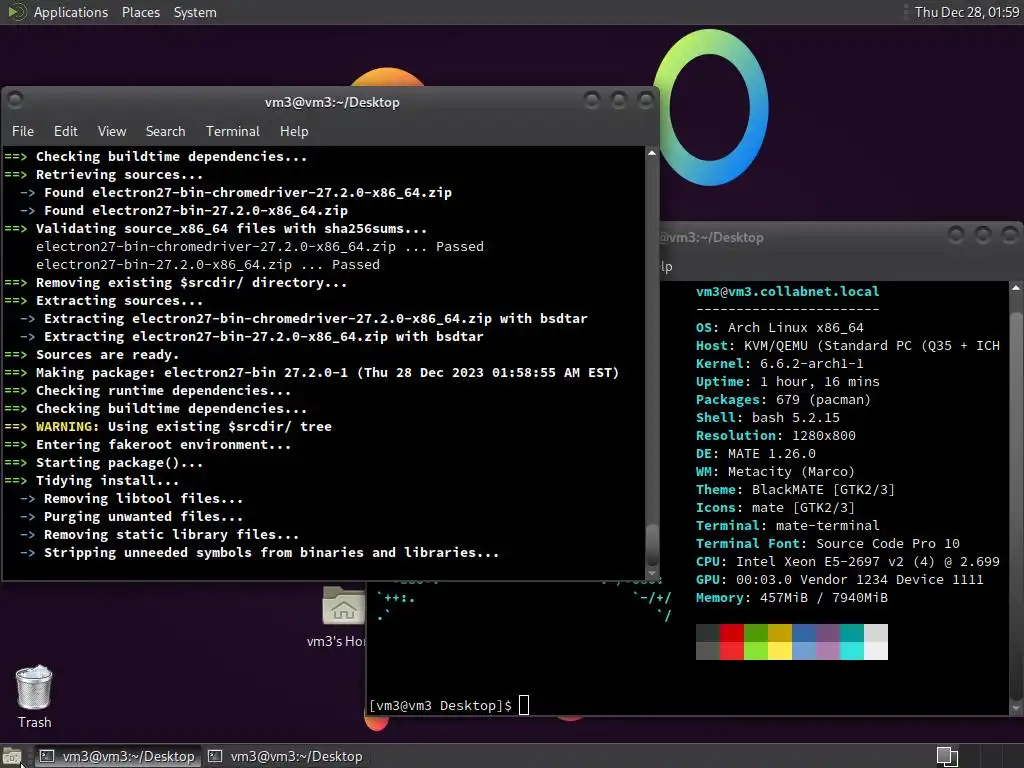Click the Trash desktop icon

pyautogui.click(x=34, y=697)
